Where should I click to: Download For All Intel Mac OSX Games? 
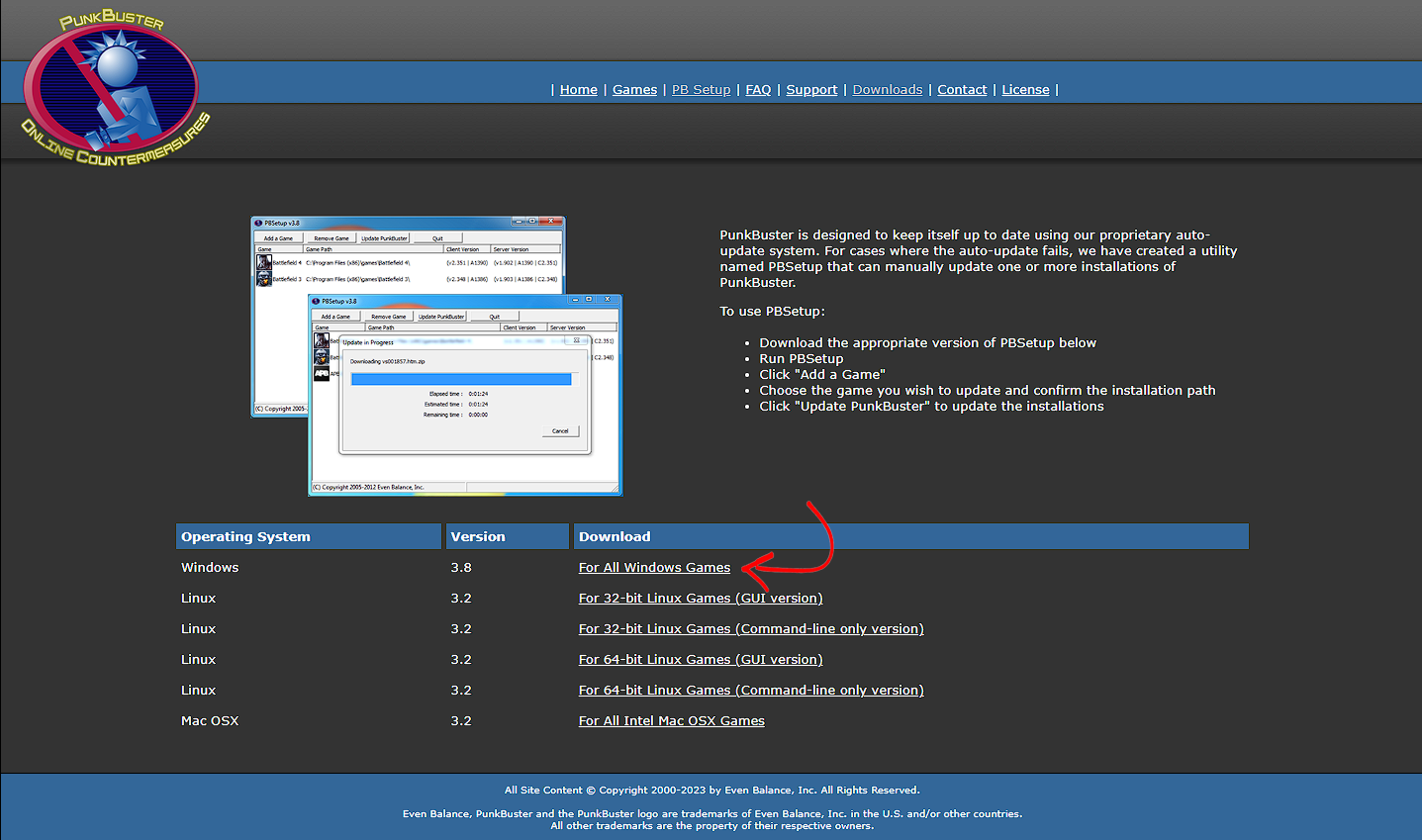click(672, 721)
